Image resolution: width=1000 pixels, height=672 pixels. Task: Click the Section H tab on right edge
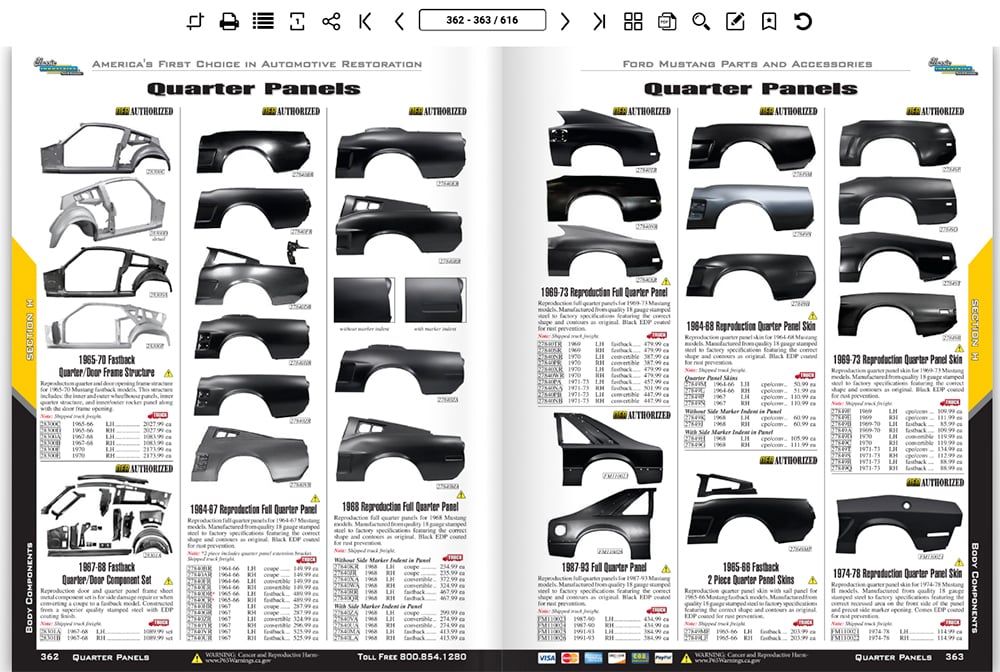click(x=974, y=330)
